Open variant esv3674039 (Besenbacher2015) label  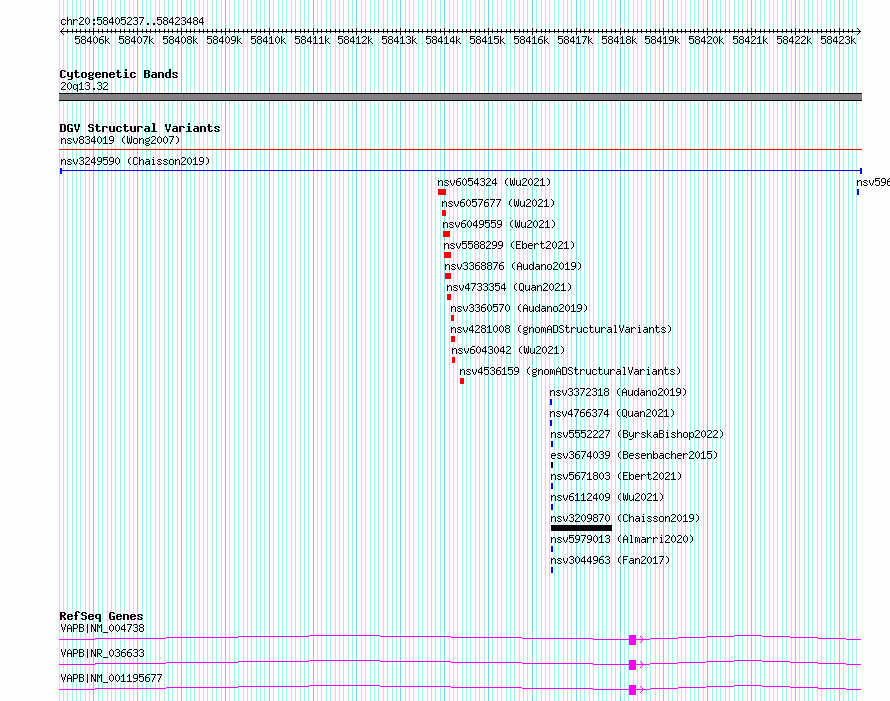[634, 455]
